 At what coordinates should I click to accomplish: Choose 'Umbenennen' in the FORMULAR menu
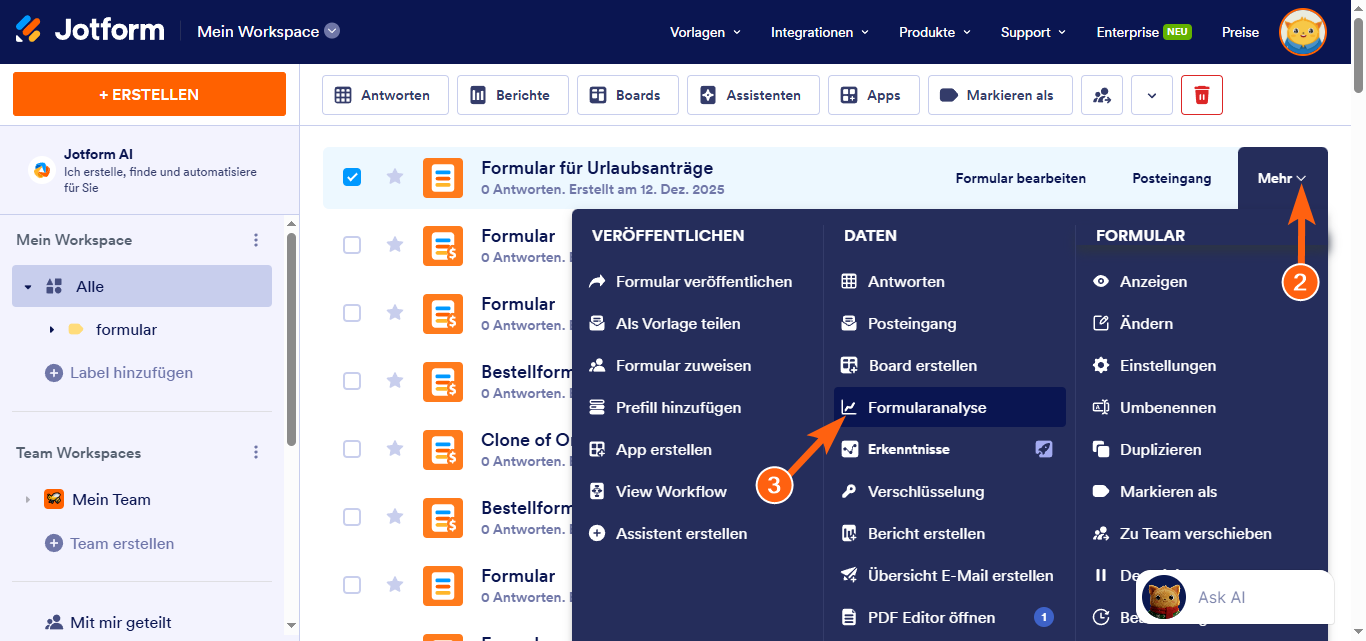point(1168,407)
